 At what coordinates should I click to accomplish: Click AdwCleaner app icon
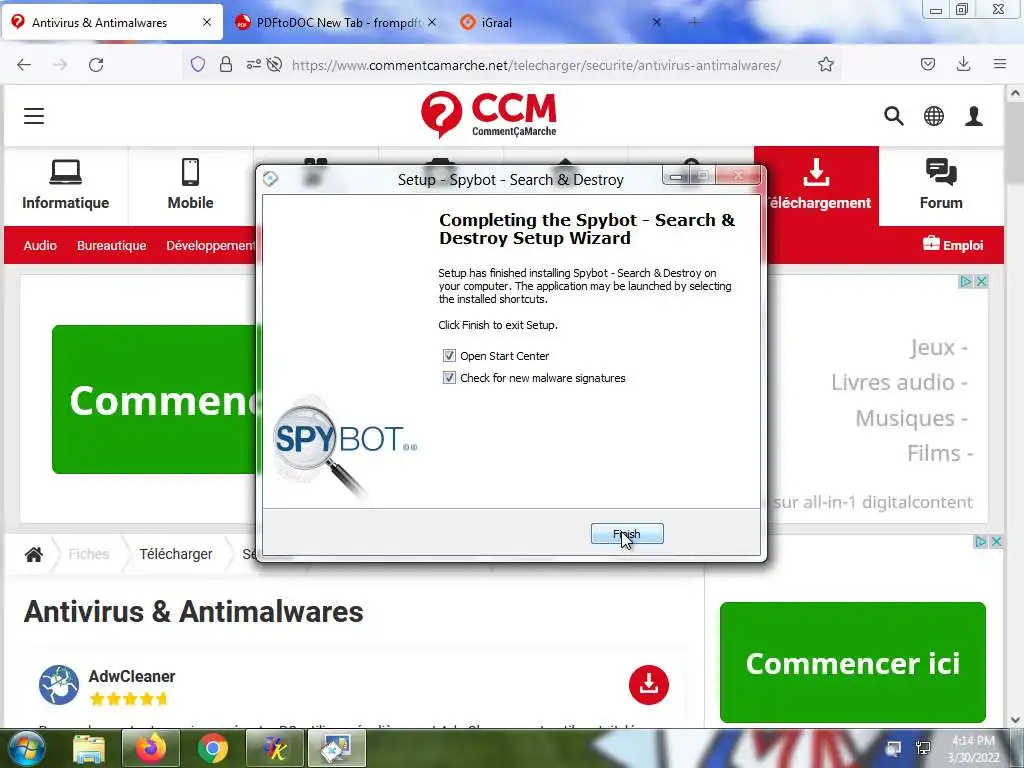59,685
